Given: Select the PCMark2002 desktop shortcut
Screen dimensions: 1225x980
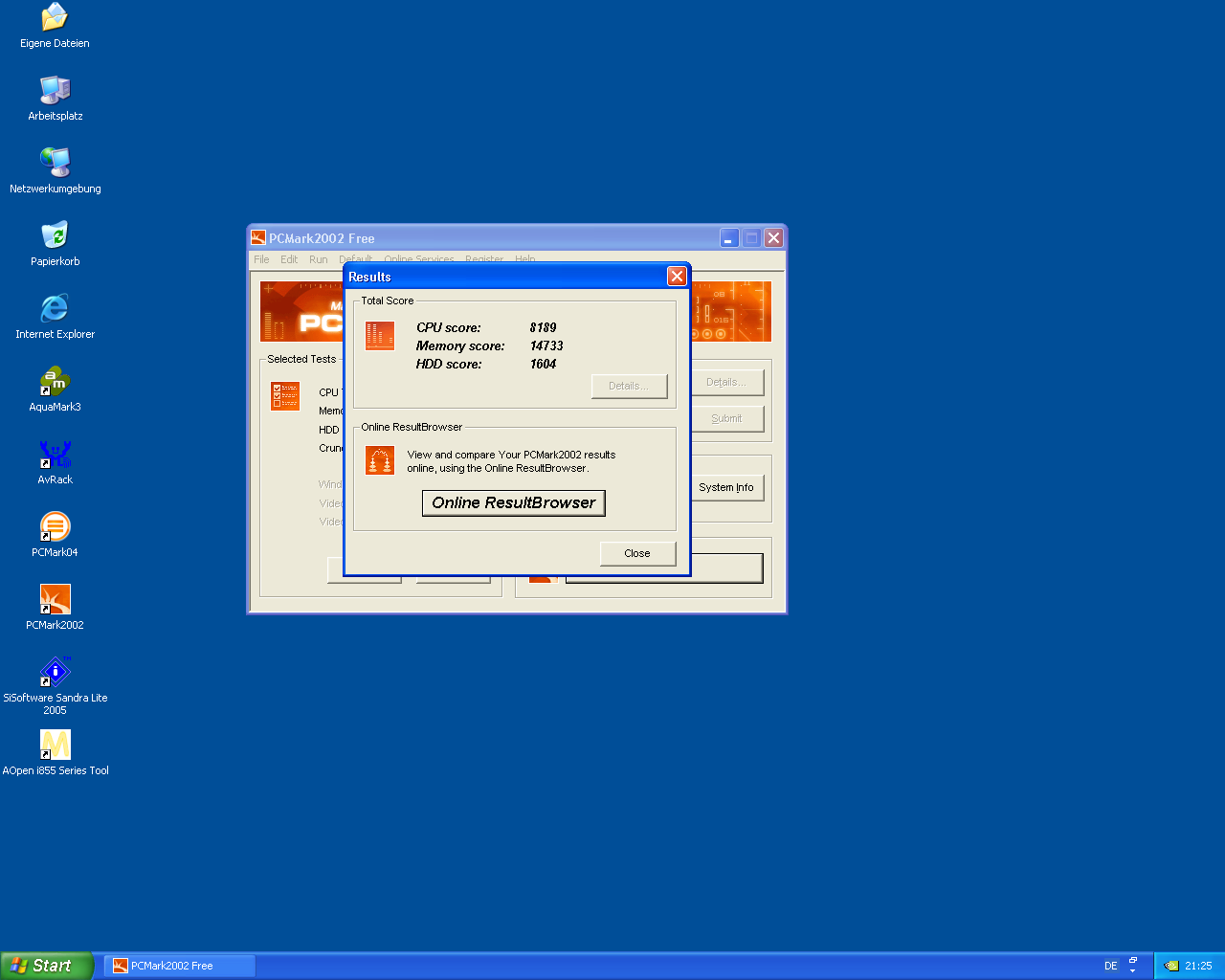Looking at the screenshot, I should [x=55, y=608].
